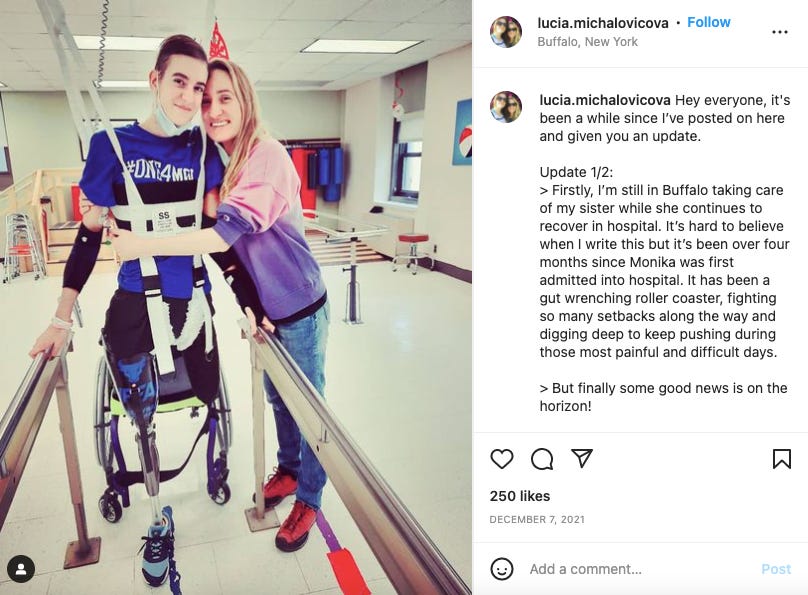The image size is (808, 595).
Task: Open the three-dot more options menu
Action: (x=780, y=32)
